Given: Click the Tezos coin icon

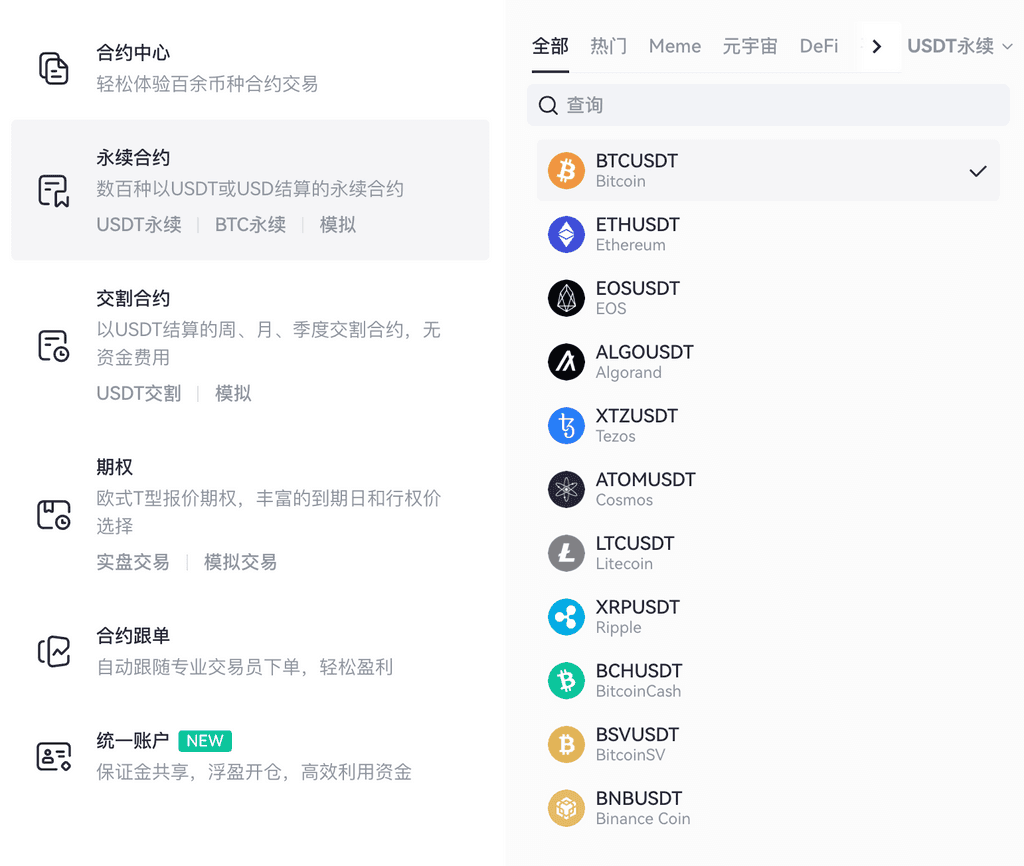Looking at the screenshot, I should click(566, 426).
